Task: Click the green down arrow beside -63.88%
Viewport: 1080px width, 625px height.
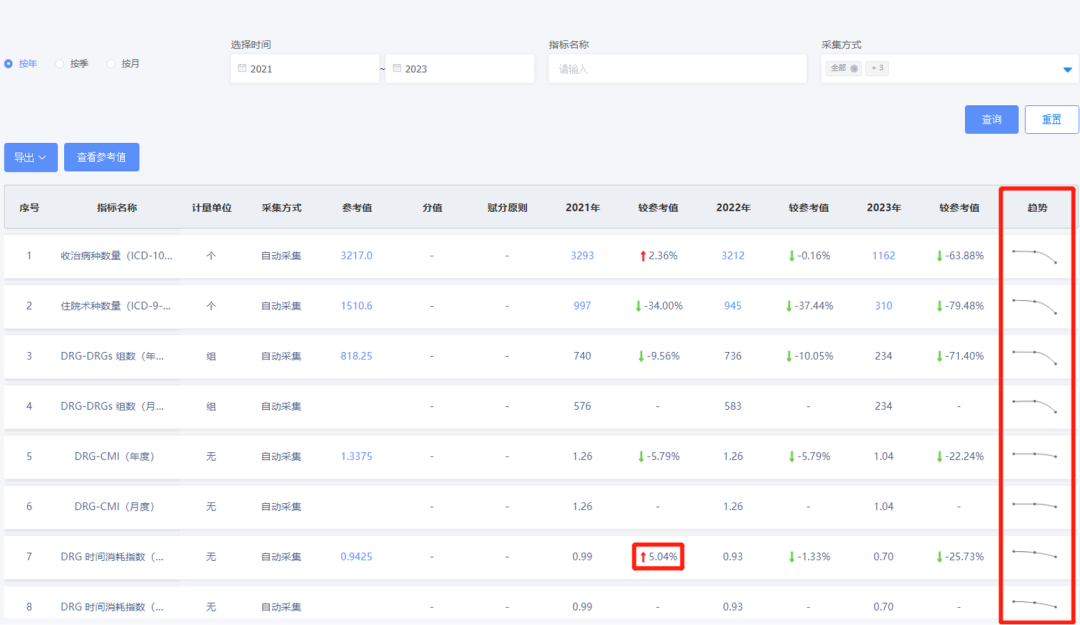Action: (x=939, y=256)
